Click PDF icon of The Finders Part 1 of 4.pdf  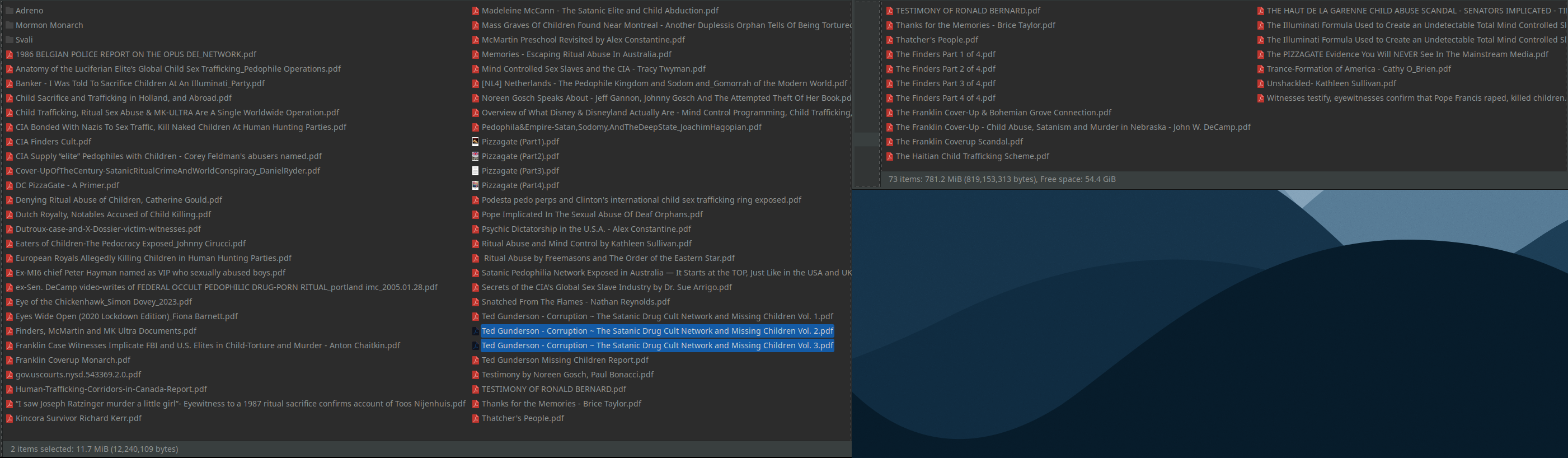pyautogui.click(x=889, y=54)
